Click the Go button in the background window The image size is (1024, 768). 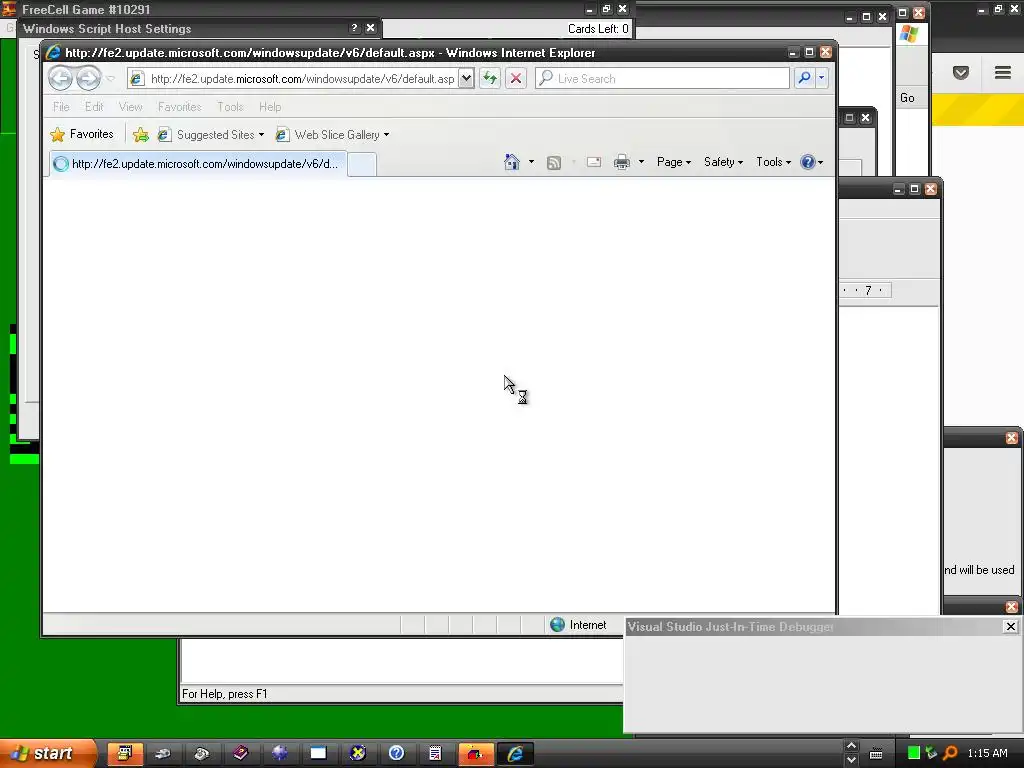tap(907, 98)
